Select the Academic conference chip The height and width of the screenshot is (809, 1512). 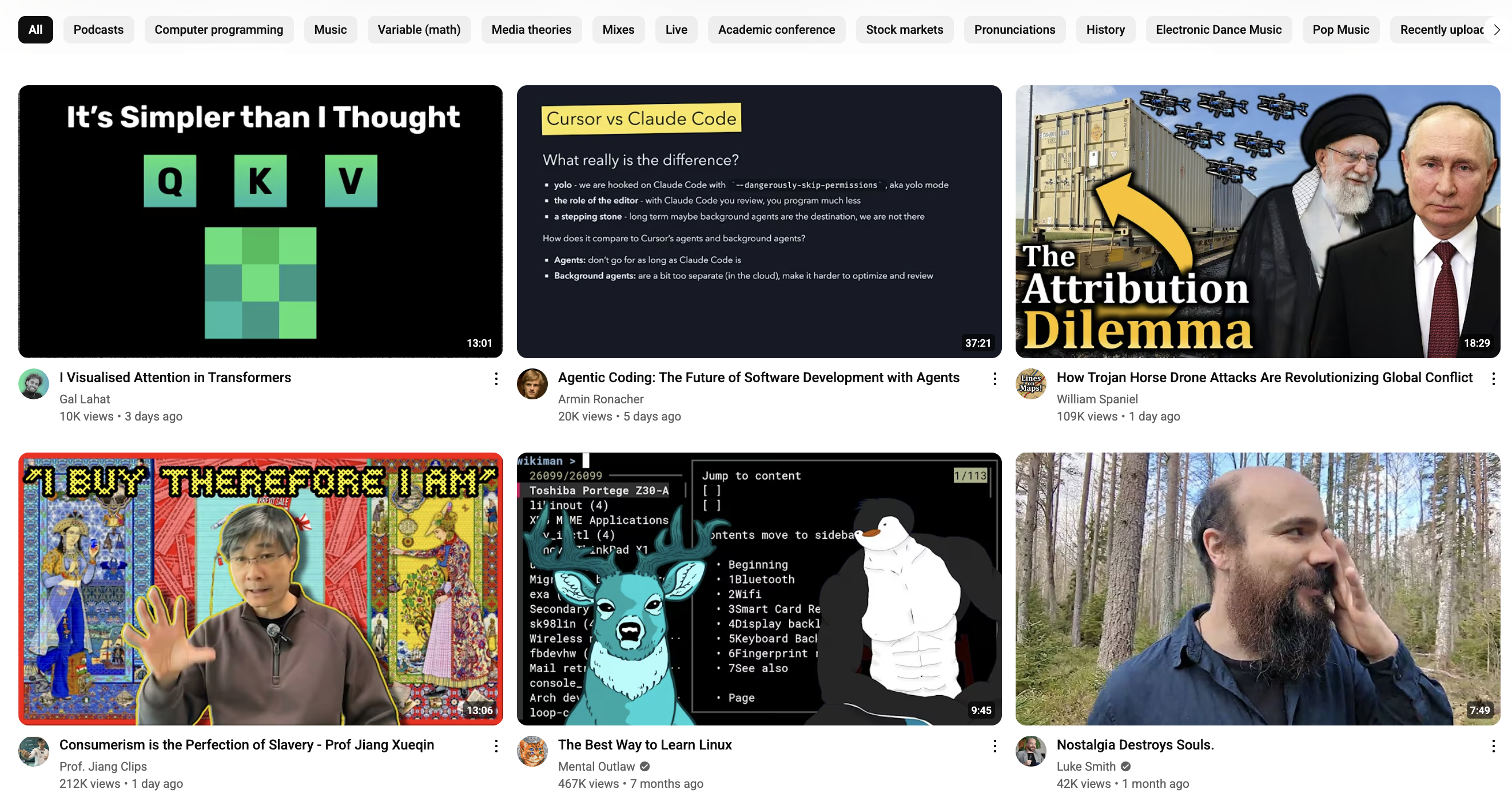click(x=777, y=30)
